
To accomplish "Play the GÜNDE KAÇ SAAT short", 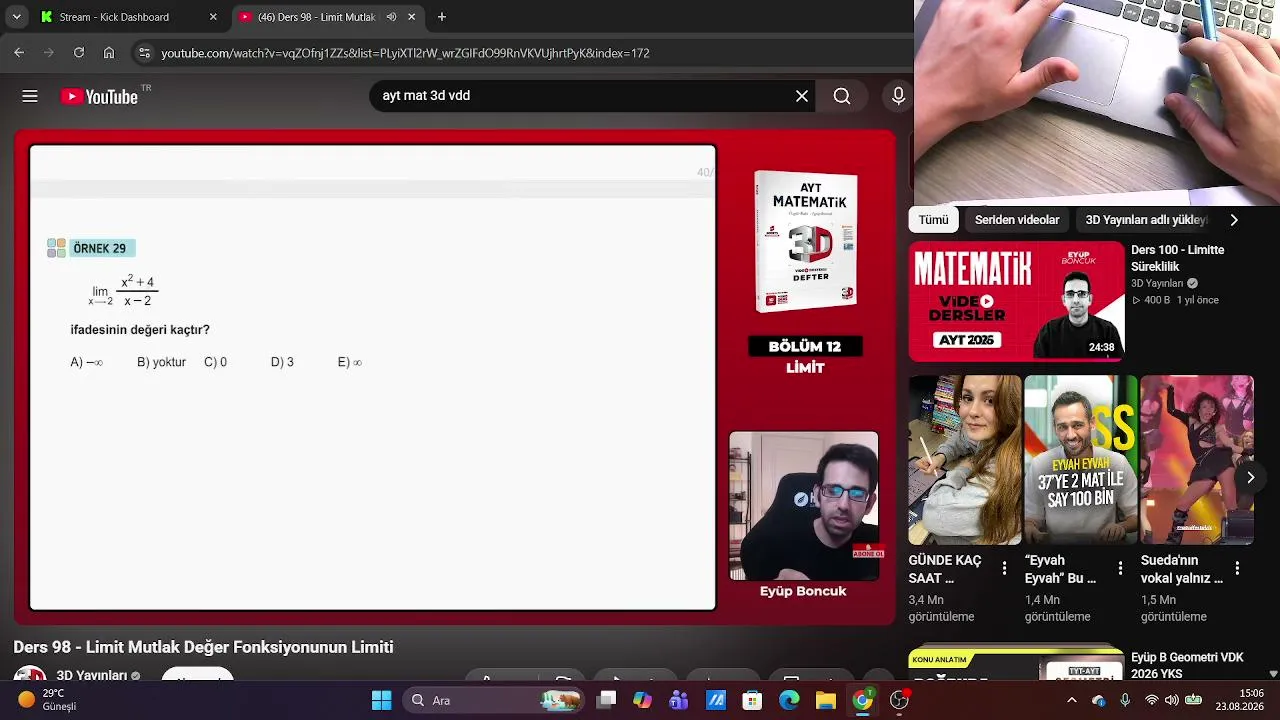I will point(965,460).
